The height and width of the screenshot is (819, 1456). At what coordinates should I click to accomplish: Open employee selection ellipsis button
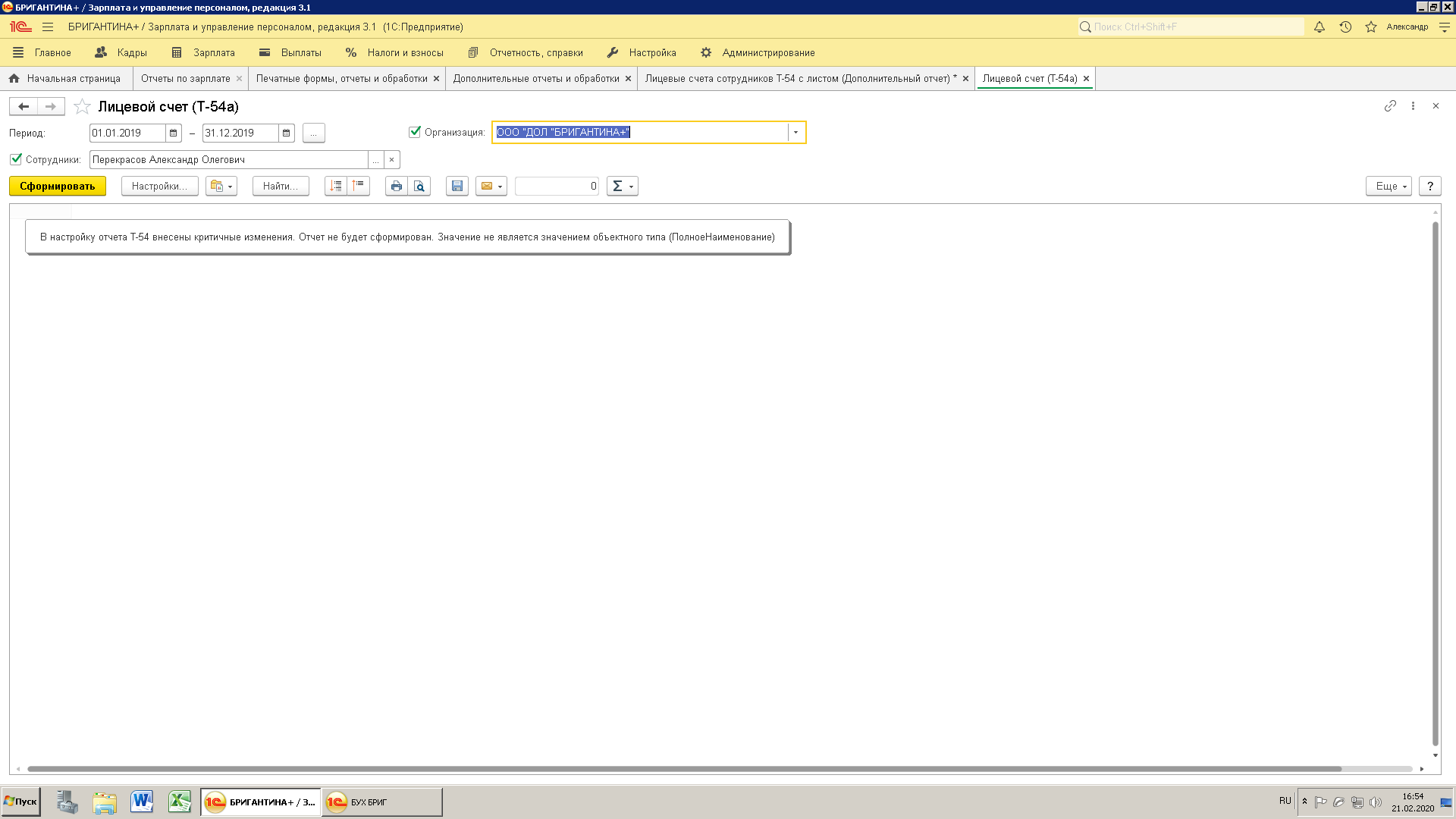[375, 160]
